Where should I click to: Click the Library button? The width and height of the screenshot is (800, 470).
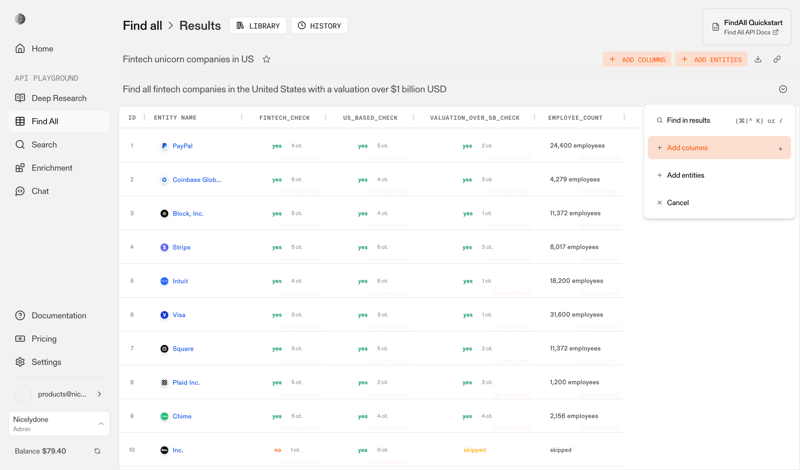(x=258, y=26)
